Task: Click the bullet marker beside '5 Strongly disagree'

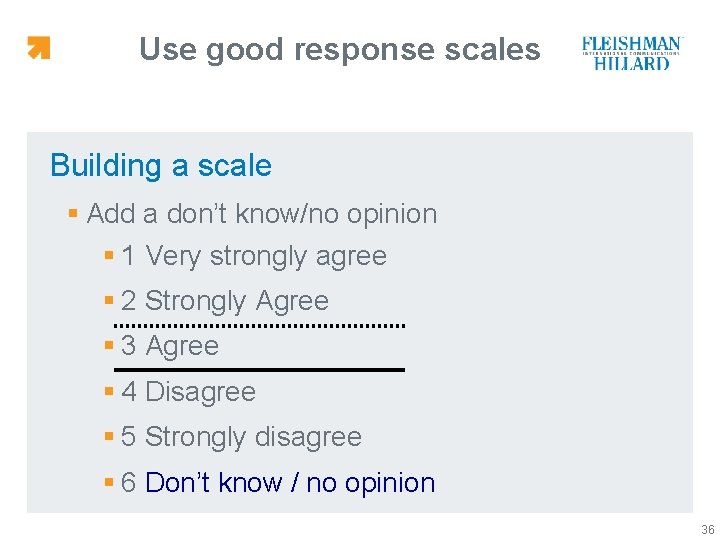Action: pyautogui.click(x=109, y=437)
